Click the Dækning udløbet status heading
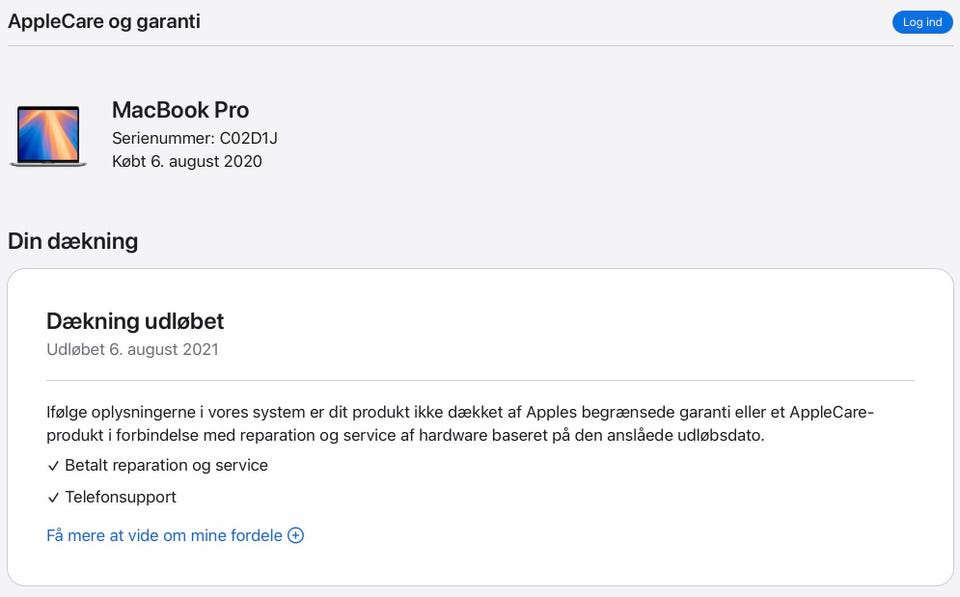This screenshot has width=960, height=597. [135, 321]
